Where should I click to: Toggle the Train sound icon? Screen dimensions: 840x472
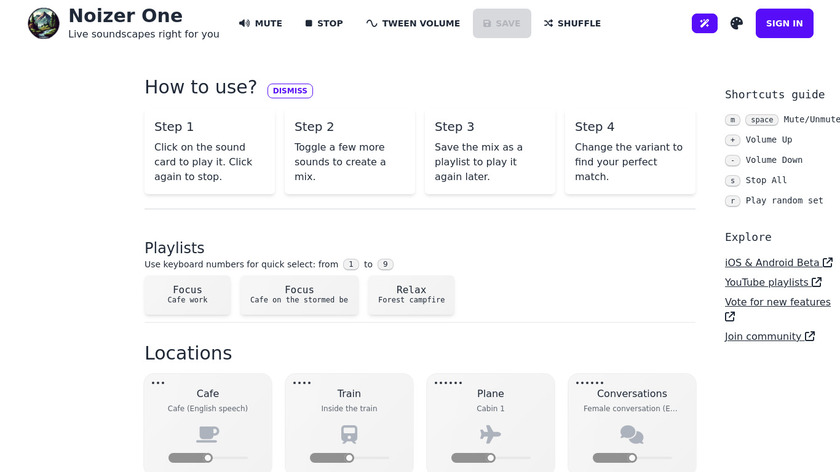click(x=349, y=434)
